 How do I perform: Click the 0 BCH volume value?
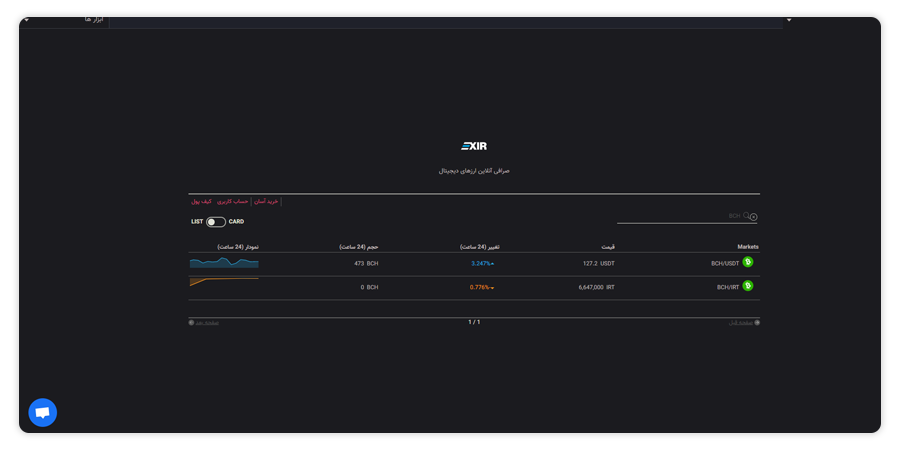pyautogui.click(x=369, y=287)
